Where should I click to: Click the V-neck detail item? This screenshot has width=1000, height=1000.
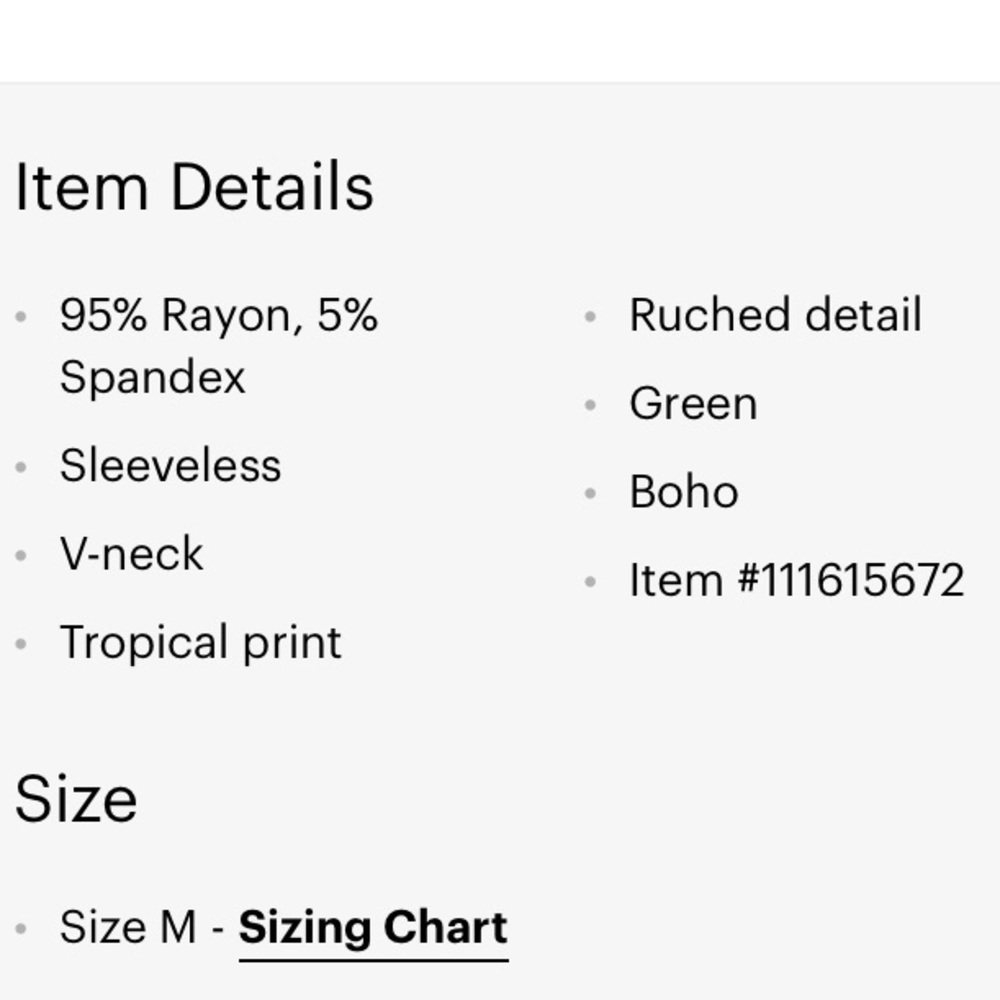131,554
